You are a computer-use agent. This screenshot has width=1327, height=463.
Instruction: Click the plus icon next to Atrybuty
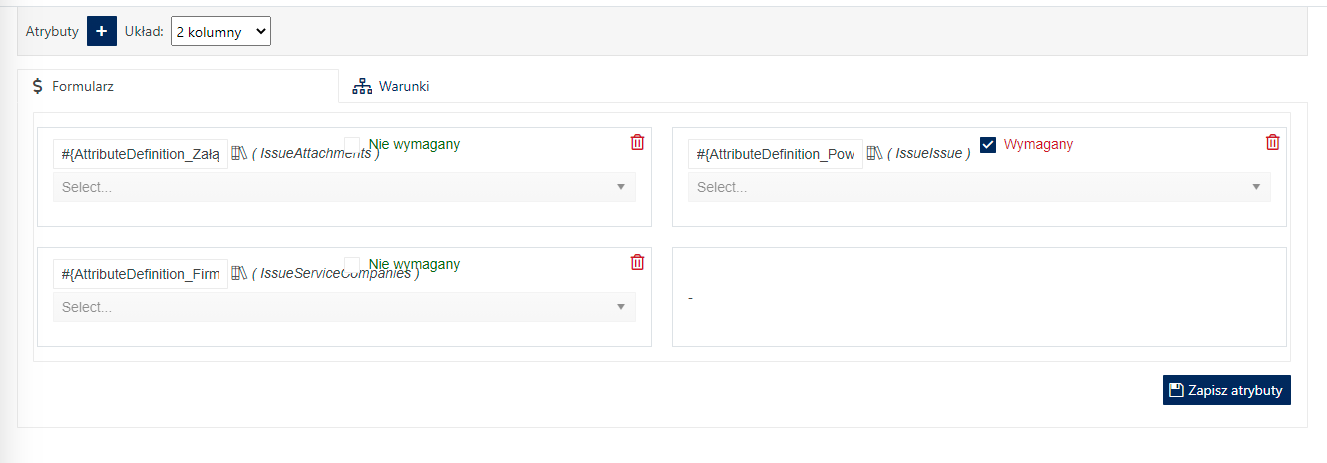pos(101,31)
